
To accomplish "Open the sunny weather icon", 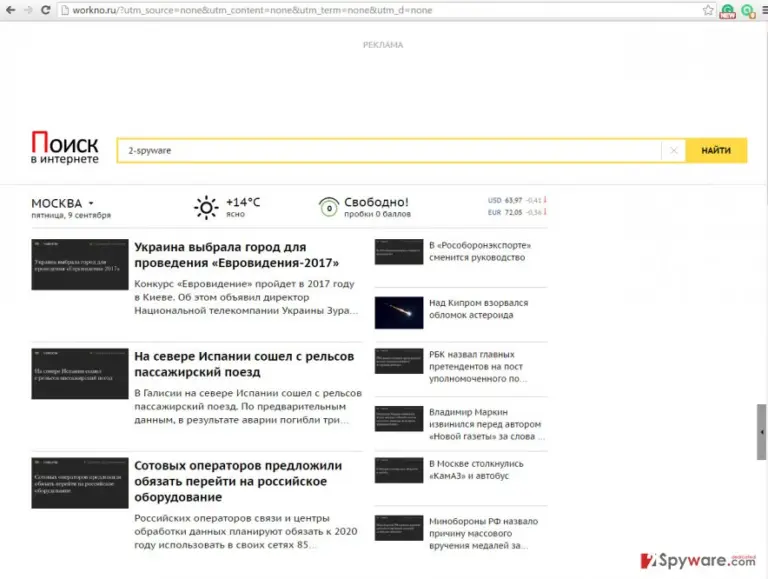I will 206,208.
